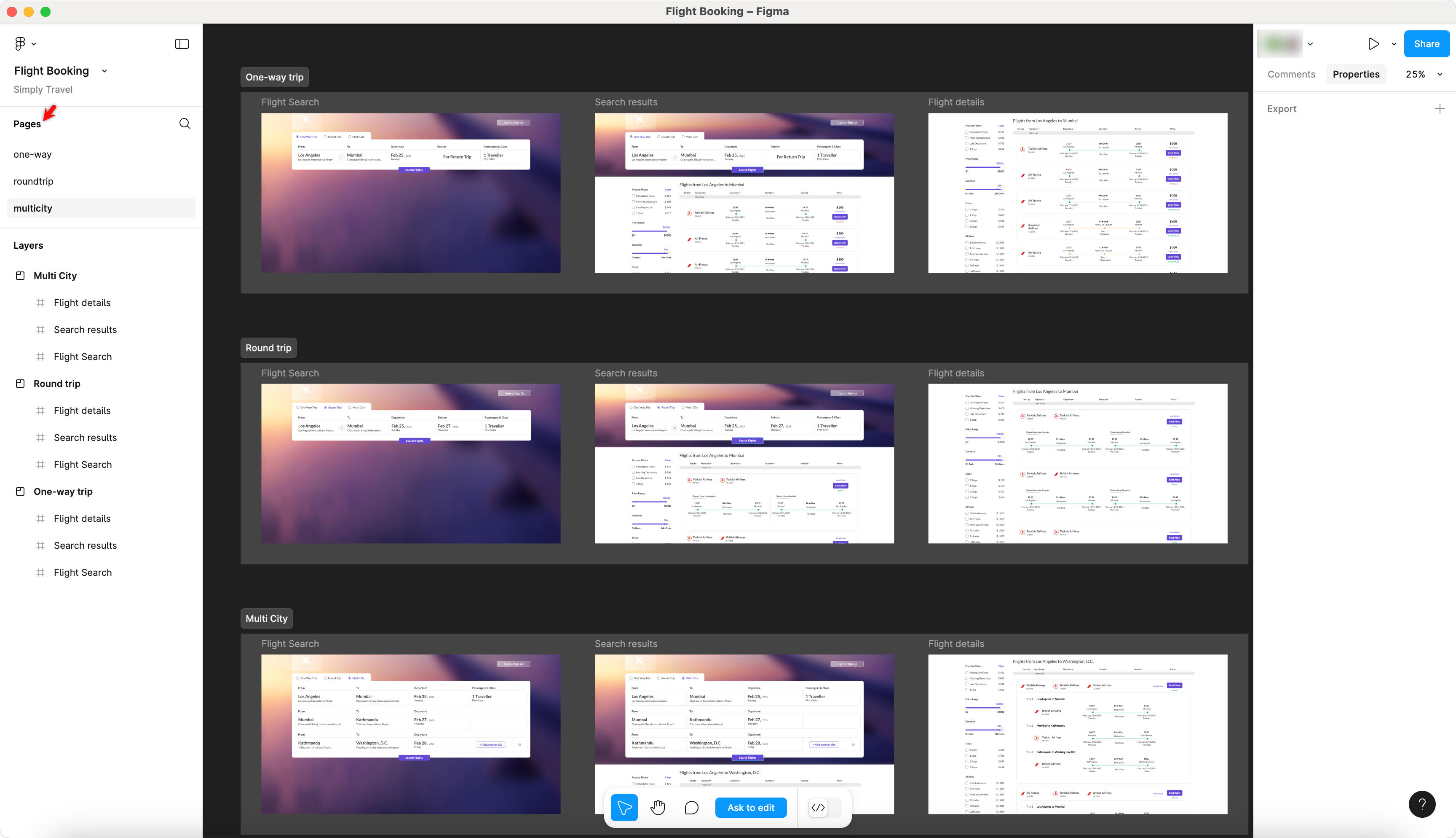The image size is (1456, 838).
Task: Open the help question mark bubble
Action: click(x=1422, y=804)
